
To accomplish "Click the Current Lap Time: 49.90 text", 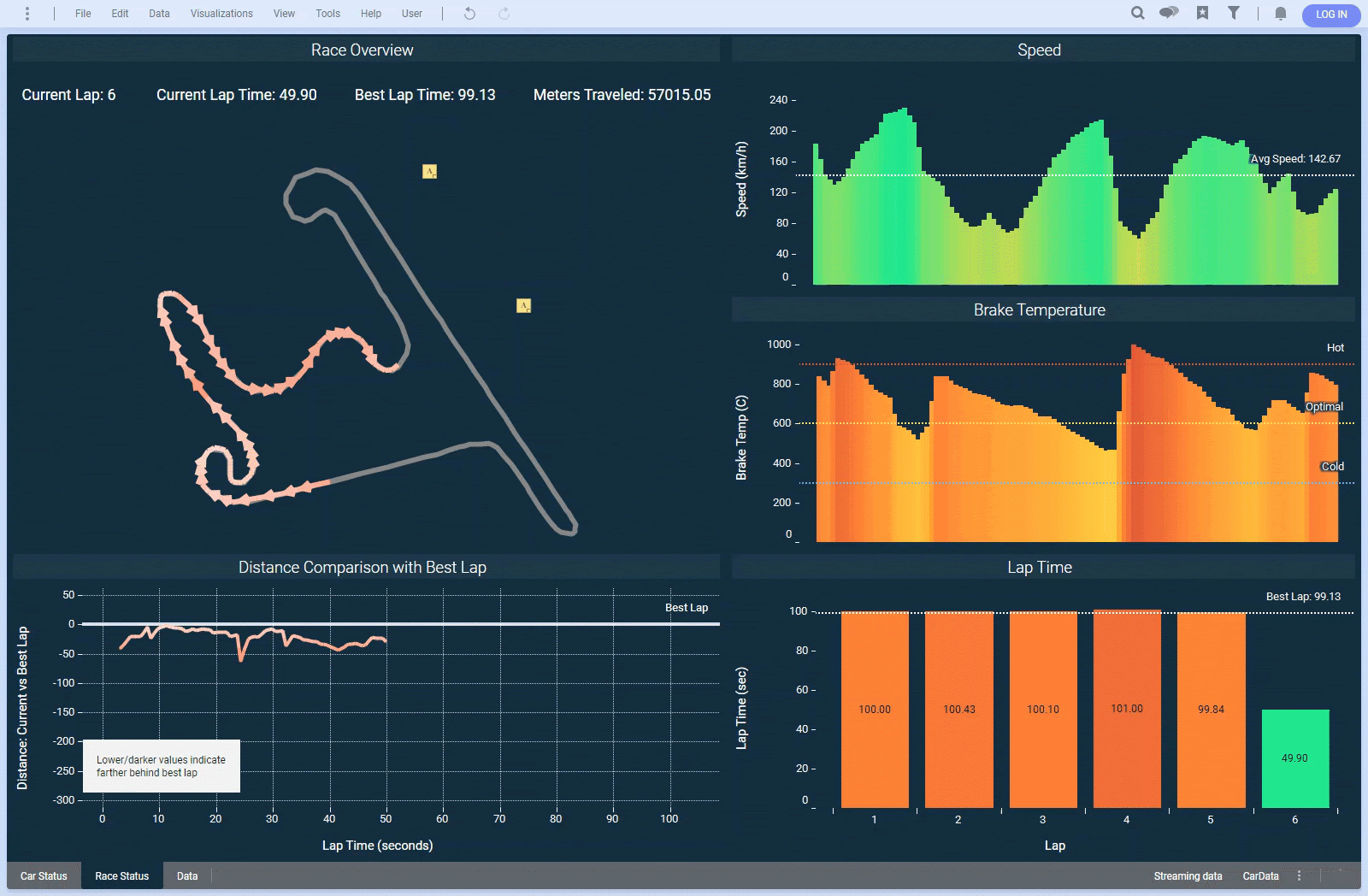I will (237, 95).
